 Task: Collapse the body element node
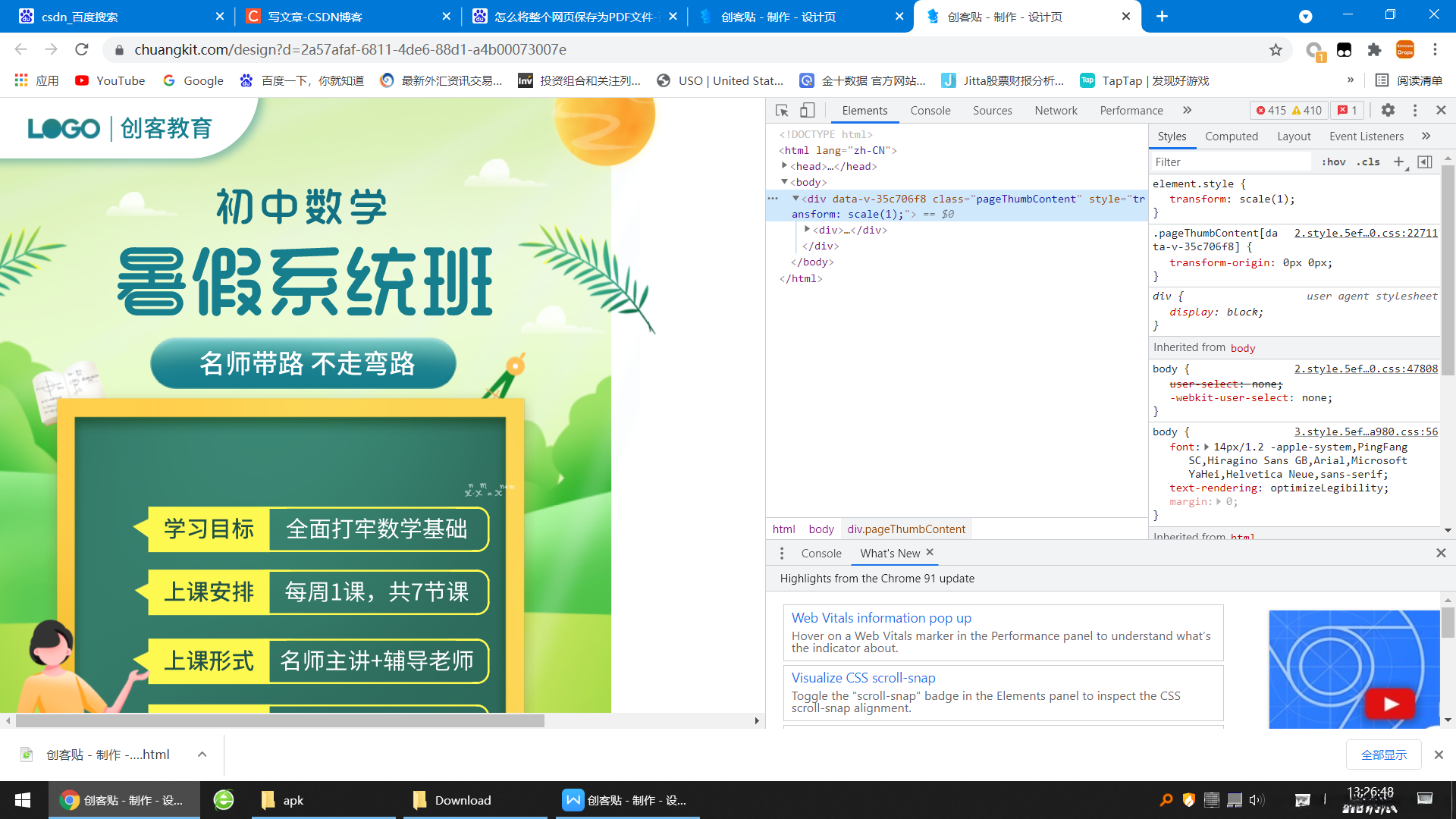click(785, 182)
